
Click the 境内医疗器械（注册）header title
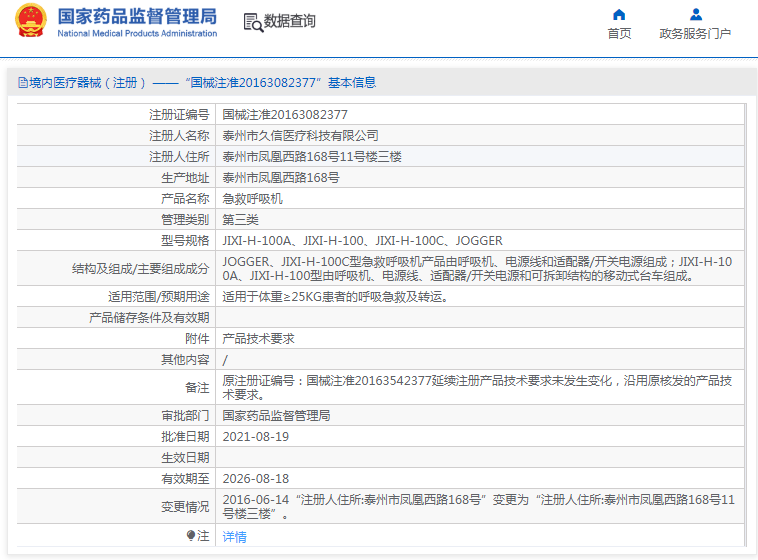tap(197, 83)
